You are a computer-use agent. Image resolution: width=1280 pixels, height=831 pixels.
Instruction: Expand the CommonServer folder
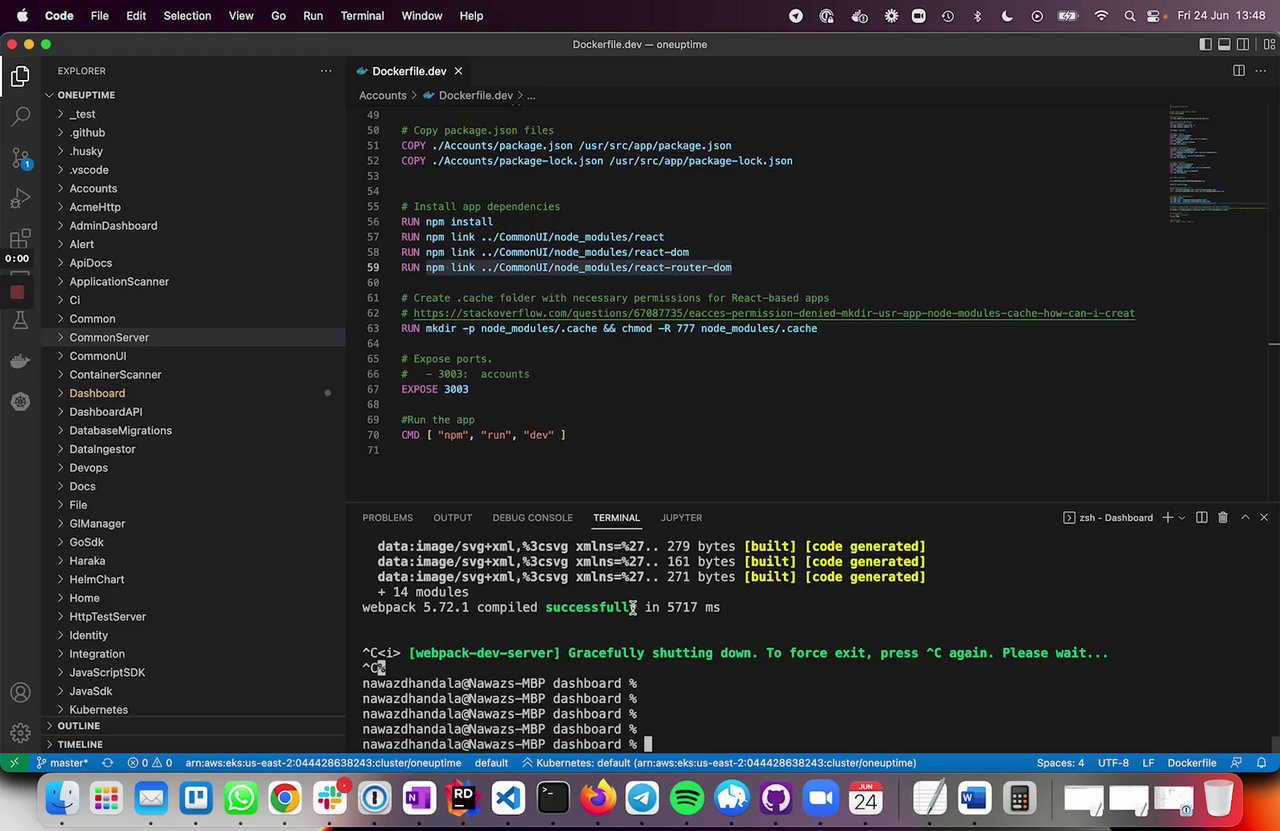point(109,337)
